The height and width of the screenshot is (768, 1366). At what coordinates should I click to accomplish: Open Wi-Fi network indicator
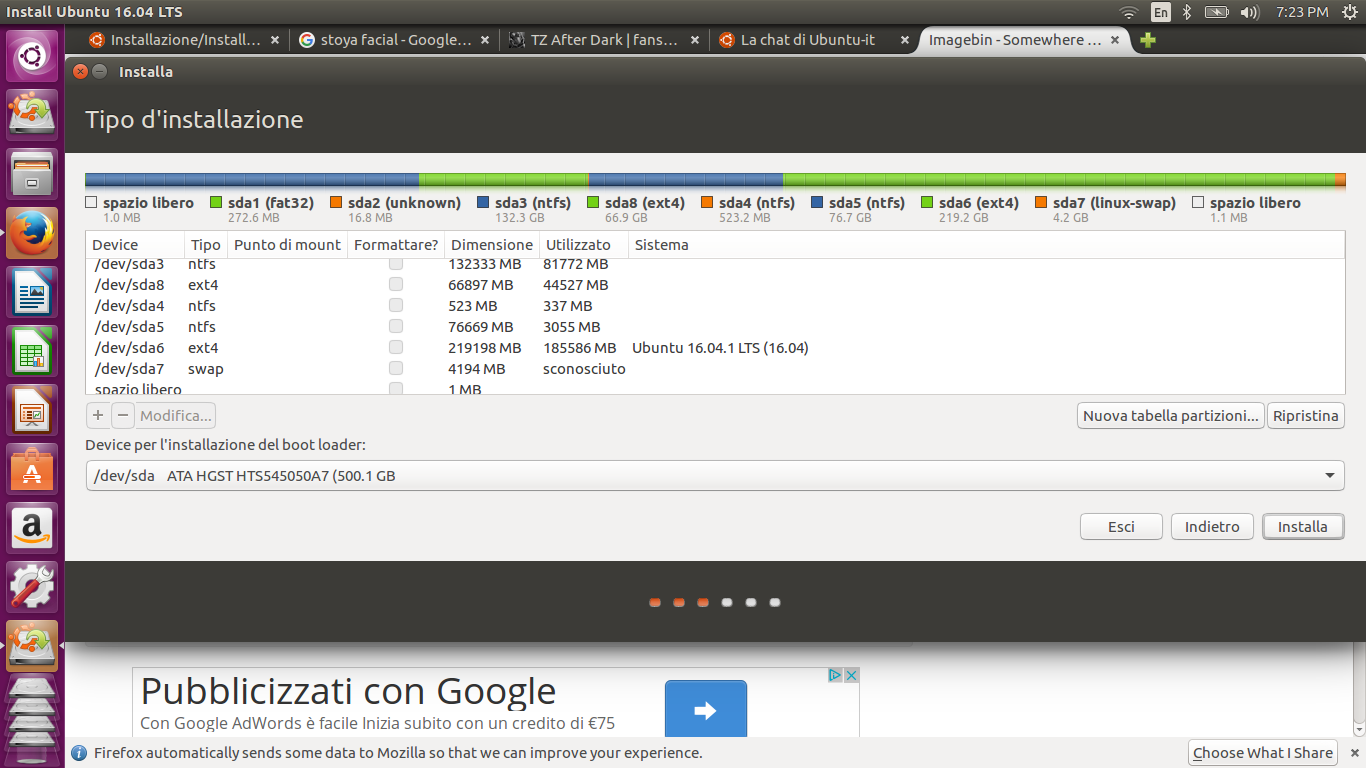1129,12
